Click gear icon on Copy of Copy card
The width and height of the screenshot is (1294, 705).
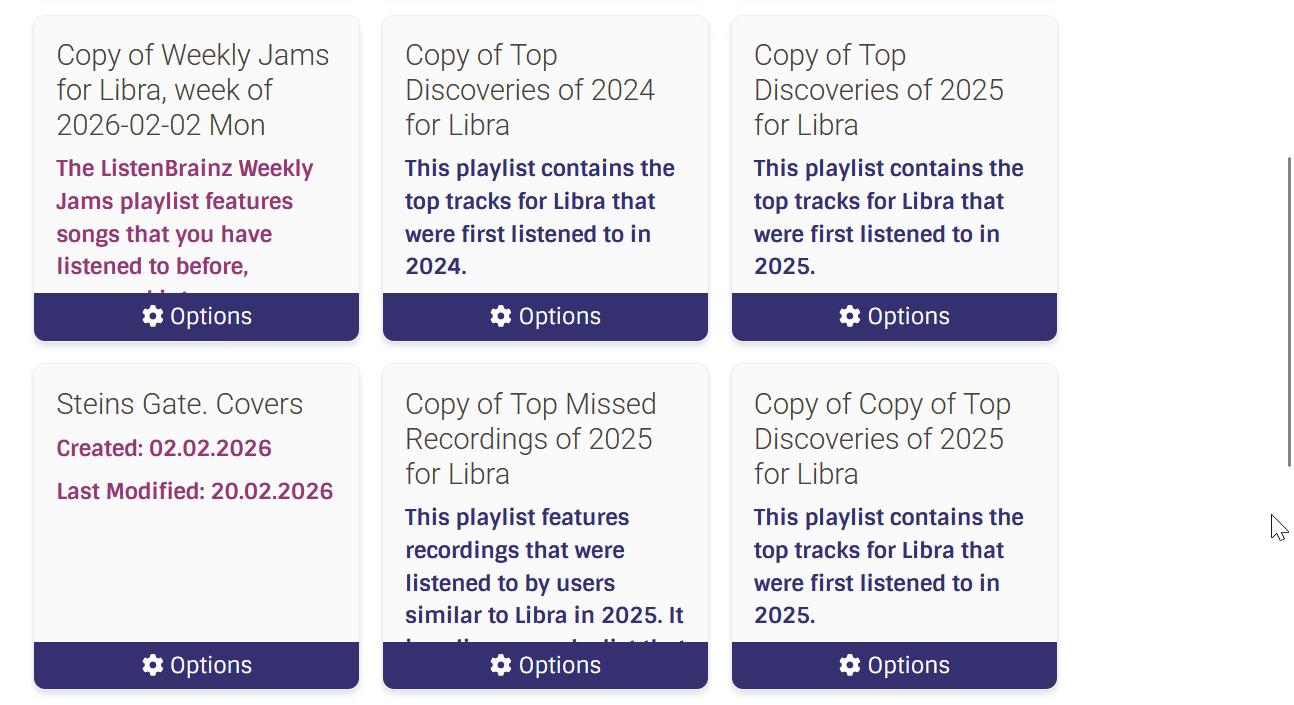pyautogui.click(x=849, y=665)
